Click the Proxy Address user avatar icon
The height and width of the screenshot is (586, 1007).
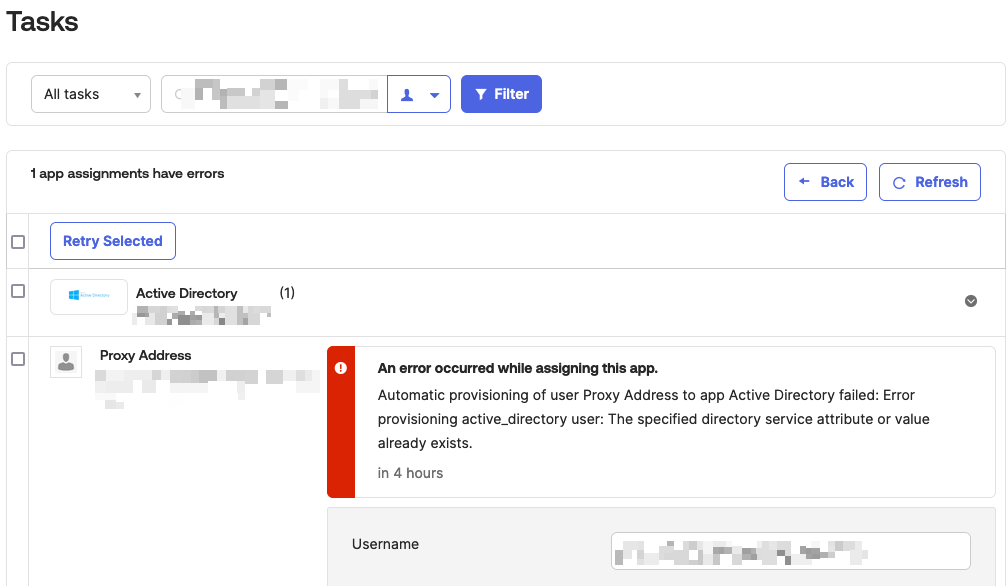[66, 362]
